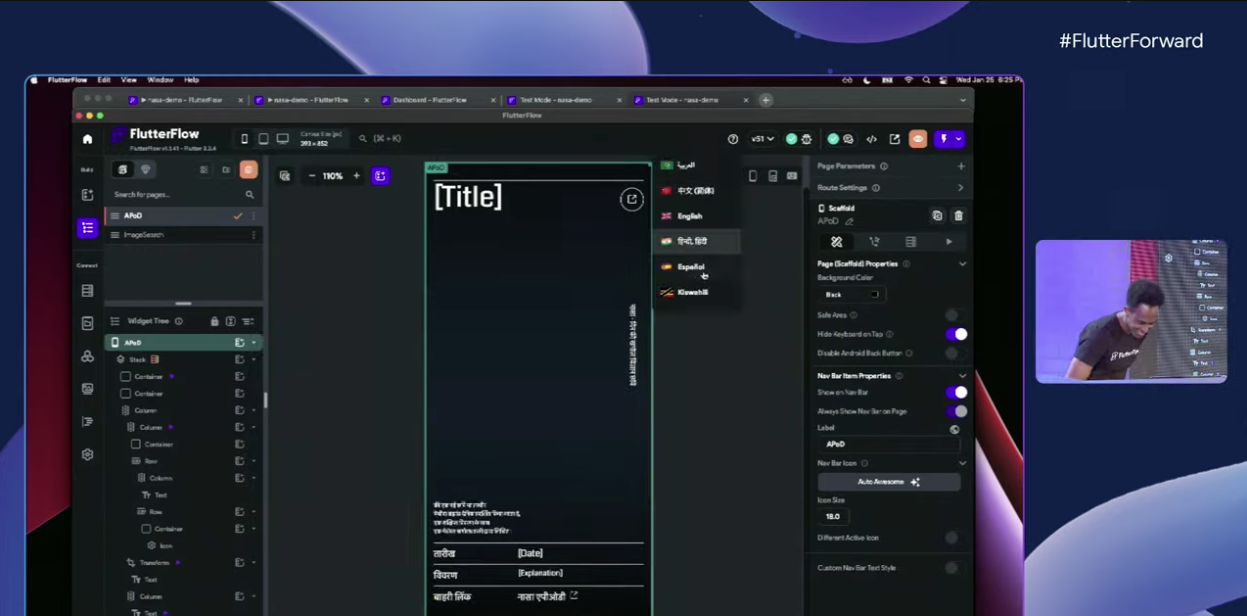Collapse the Nav Bar Icon section
This screenshot has height=616, width=1247.
tap(962, 463)
